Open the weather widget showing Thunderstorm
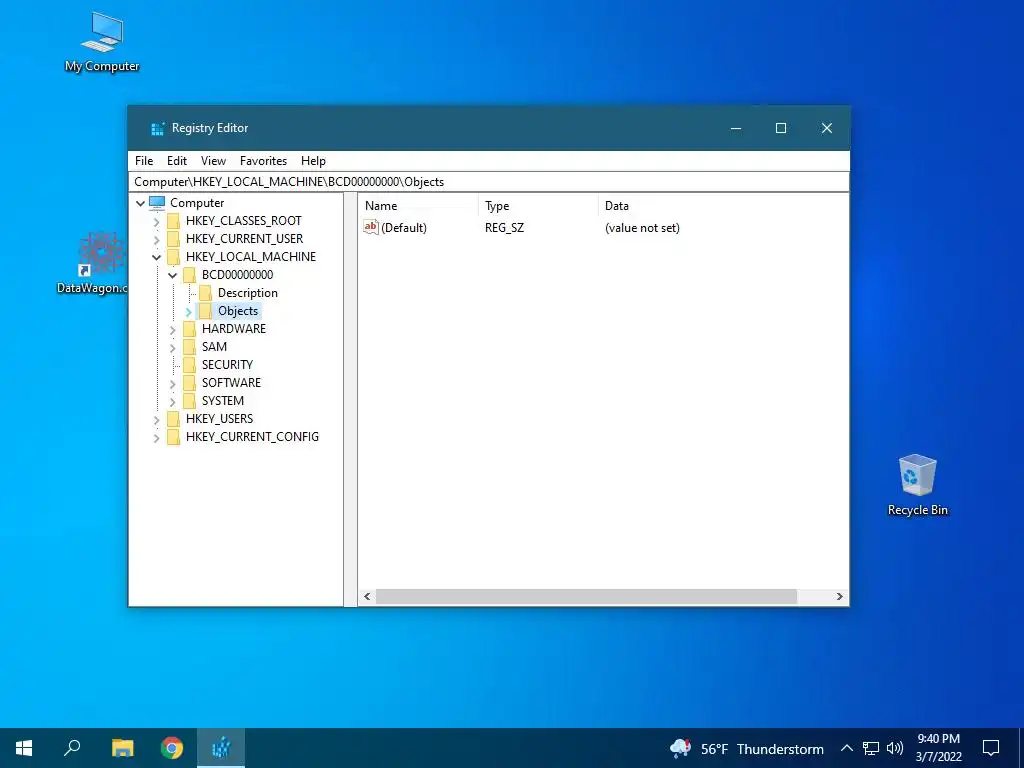 [746, 748]
